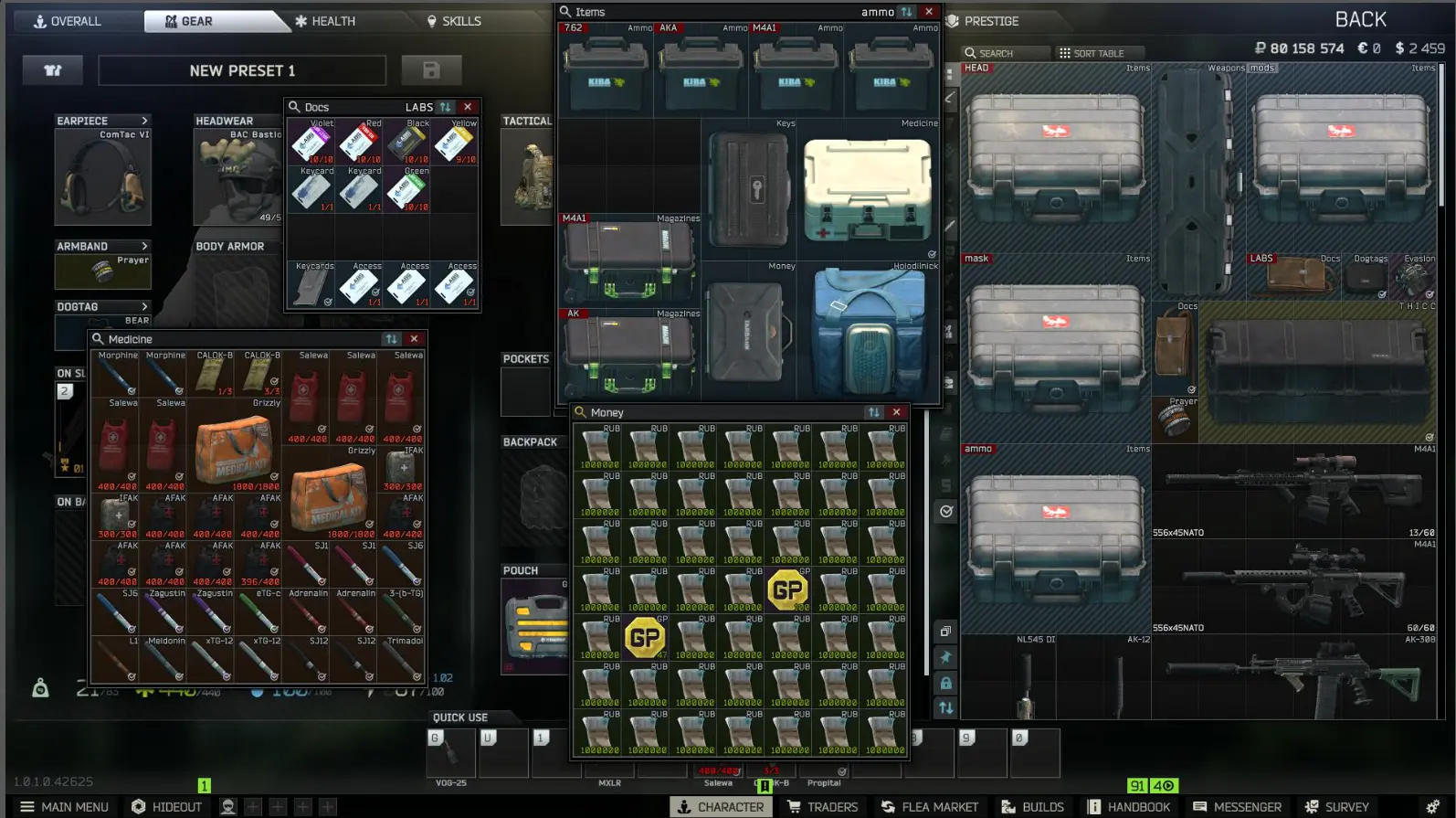Open the MESSENGER
Image resolution: width=1456 pixels, height=818 pixels.
click(x=1238, y=807)
